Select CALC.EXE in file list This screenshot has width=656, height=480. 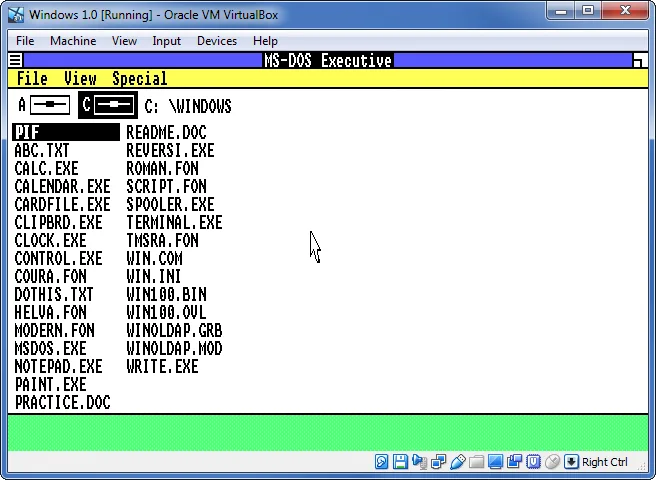tap(46, 168)
